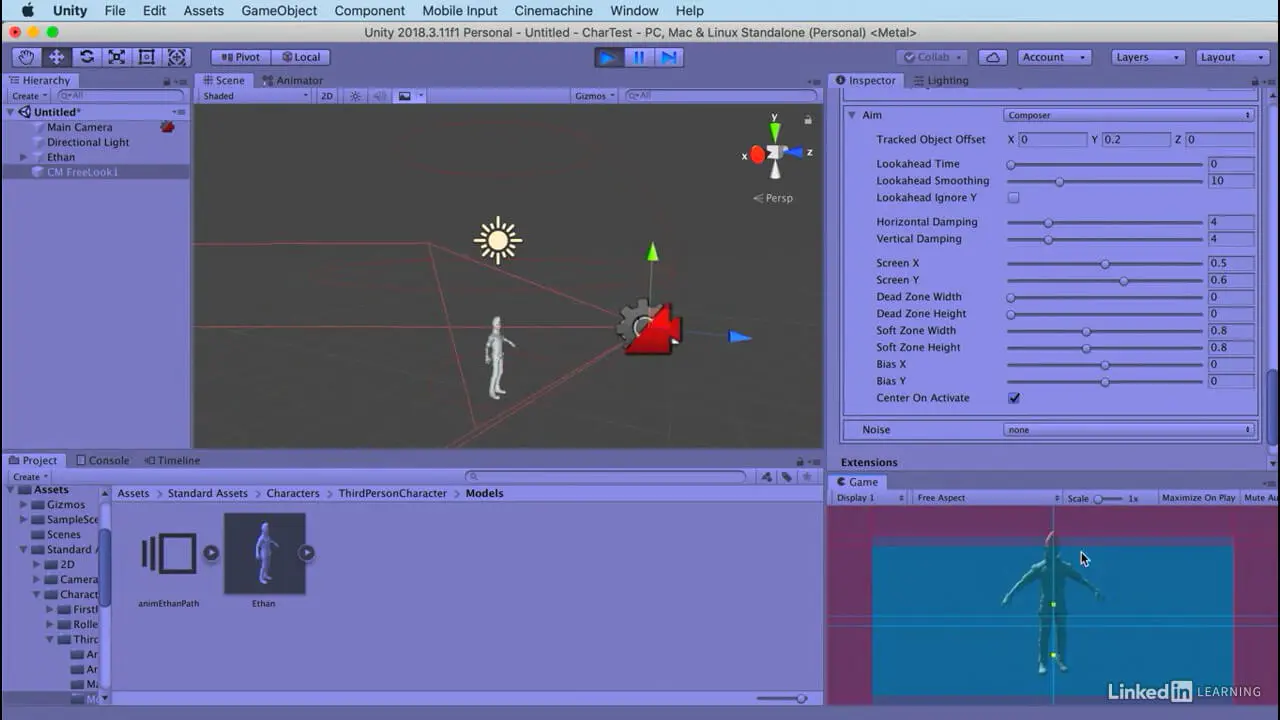Lock the Hierarchy panel

[x=167, y=81]
